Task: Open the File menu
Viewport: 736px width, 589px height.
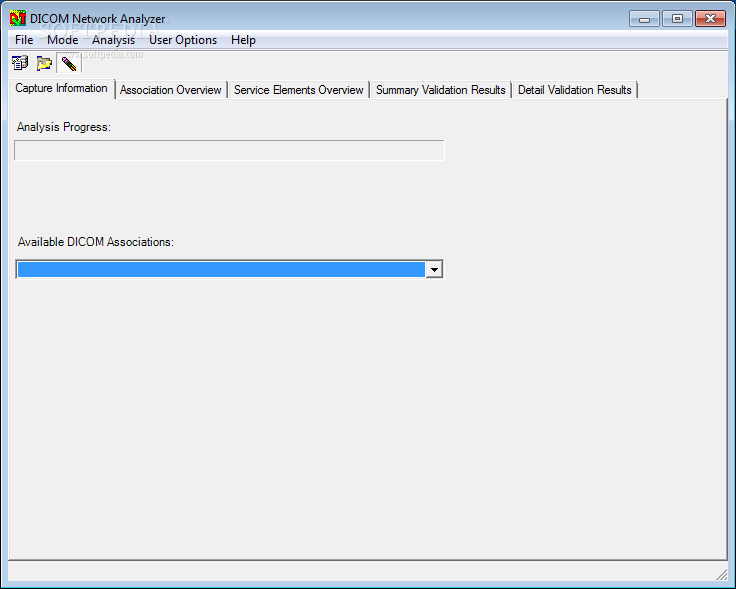Action: [24, 40]
